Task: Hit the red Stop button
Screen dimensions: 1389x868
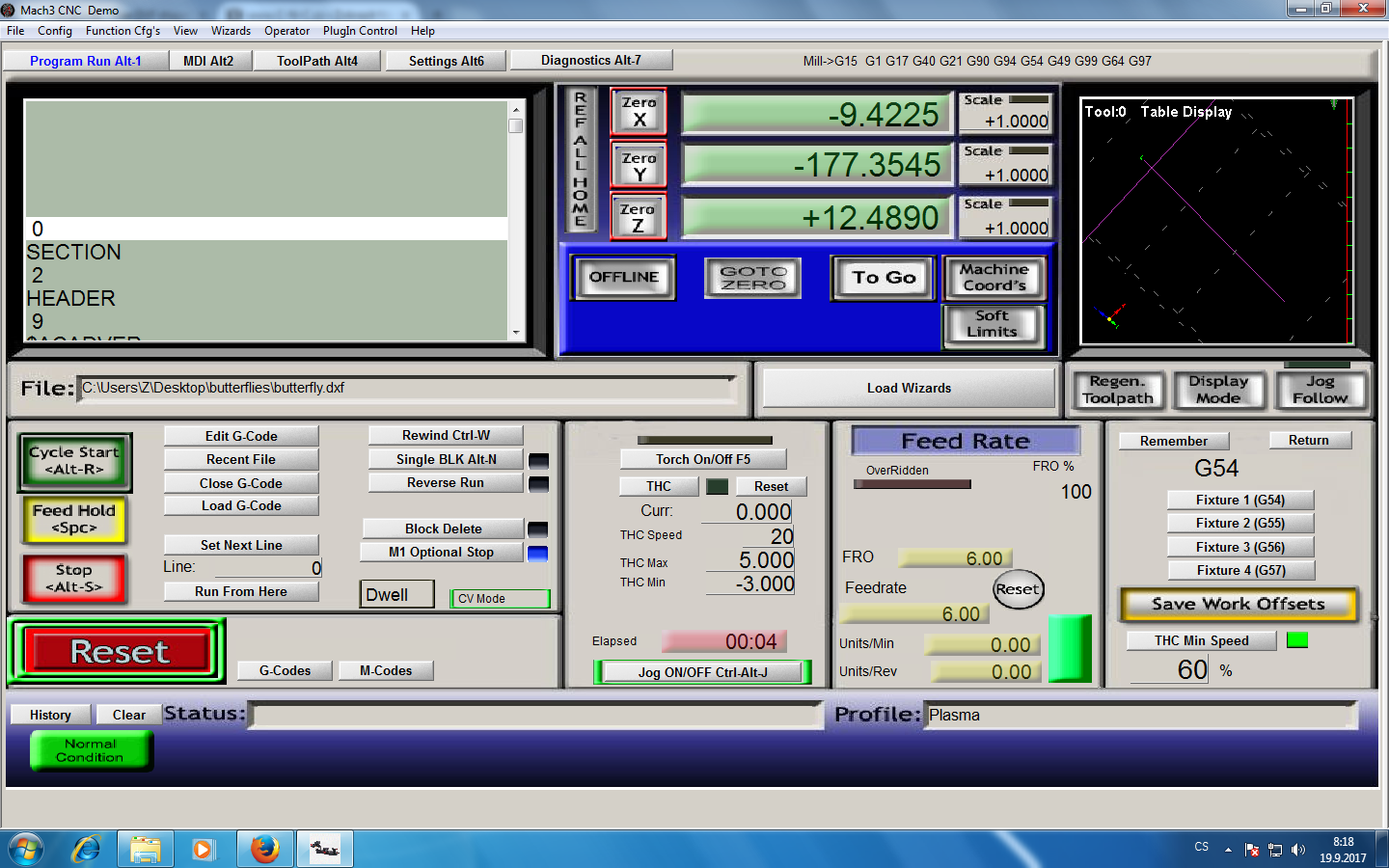Action: click(x=74, y=579)
